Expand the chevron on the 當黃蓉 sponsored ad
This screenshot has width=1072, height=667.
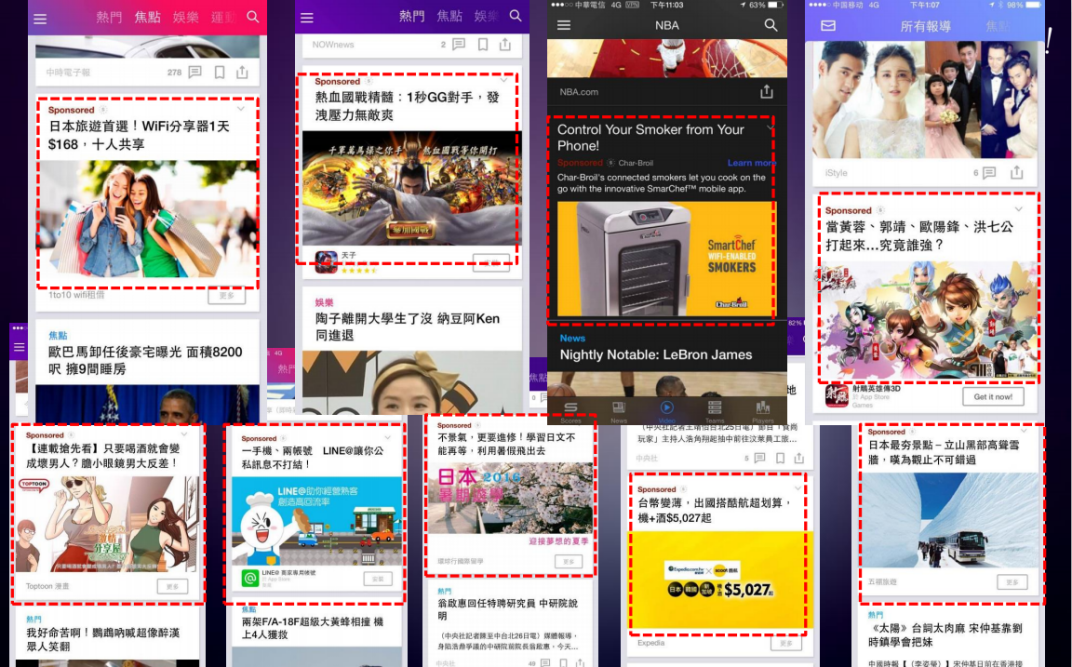click(1019, 209)
